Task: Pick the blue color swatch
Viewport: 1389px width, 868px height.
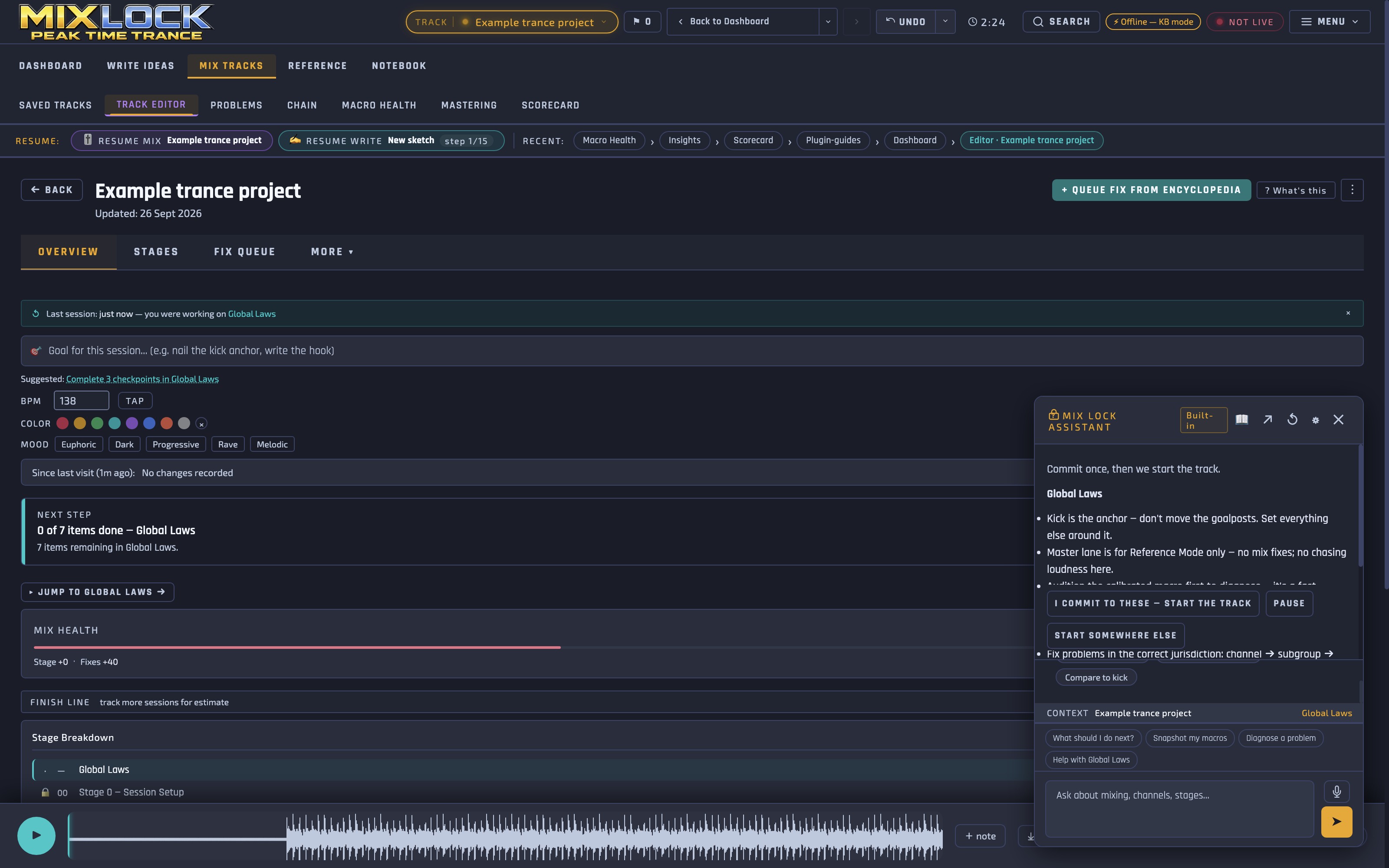Action: click(x=149, y=423)
